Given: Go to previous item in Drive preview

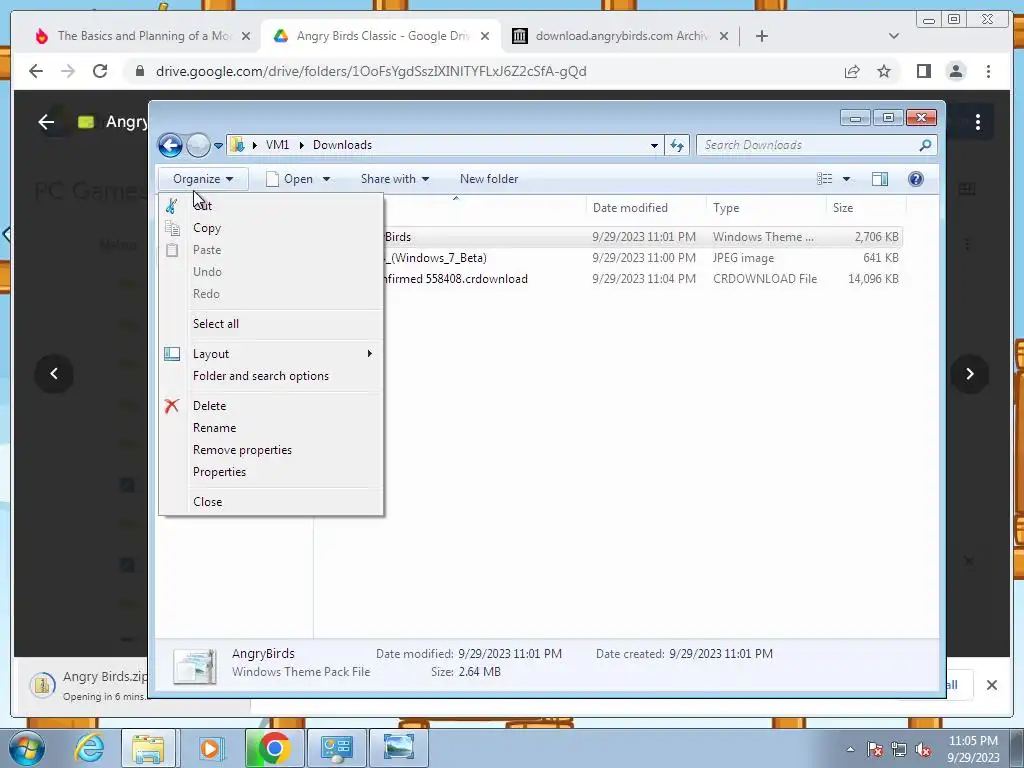Looking at the screenshot, I should pos(54,374).
